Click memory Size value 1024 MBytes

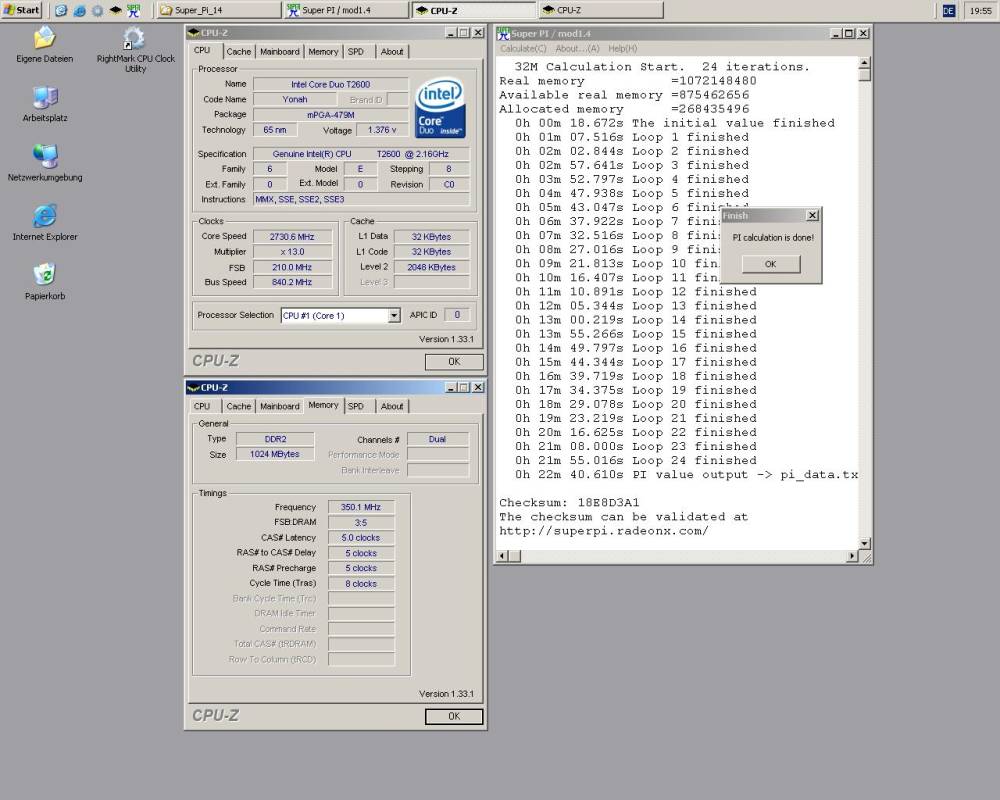tap(276, 454)
